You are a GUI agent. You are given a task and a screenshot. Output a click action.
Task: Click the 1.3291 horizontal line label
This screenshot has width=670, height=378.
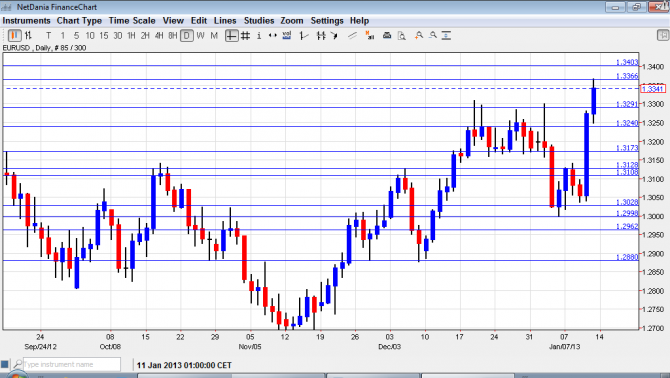tap(627, 104)
